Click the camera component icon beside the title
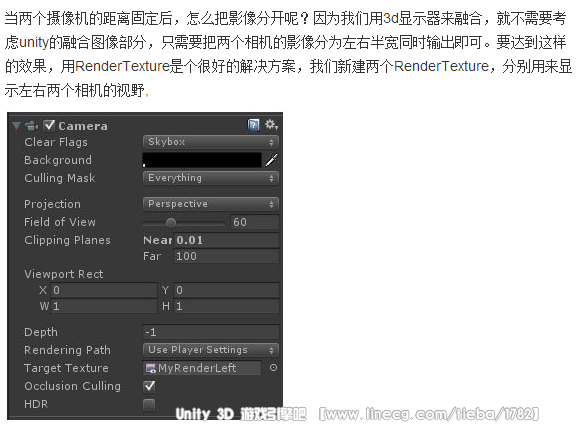Image resolution: width=585 pixels, height=431 pixels. [31, 126]
